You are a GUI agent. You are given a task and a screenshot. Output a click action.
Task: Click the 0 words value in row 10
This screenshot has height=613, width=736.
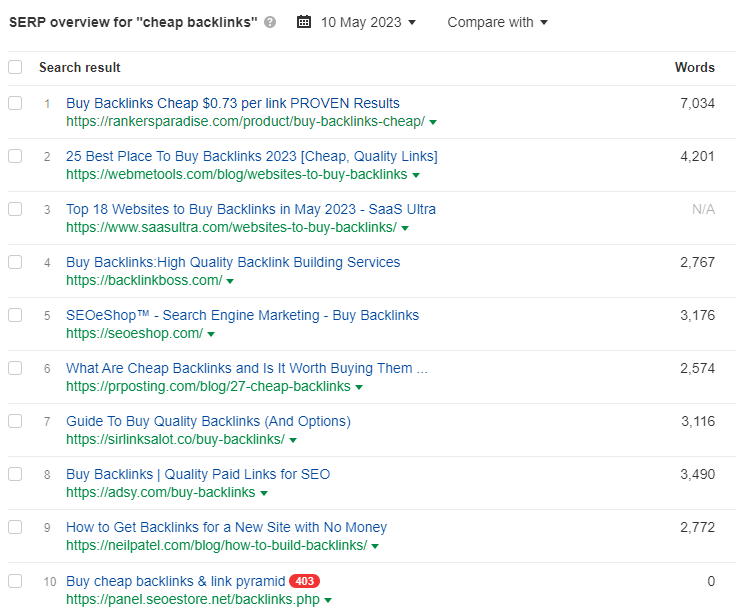click(x=711, y=581)
